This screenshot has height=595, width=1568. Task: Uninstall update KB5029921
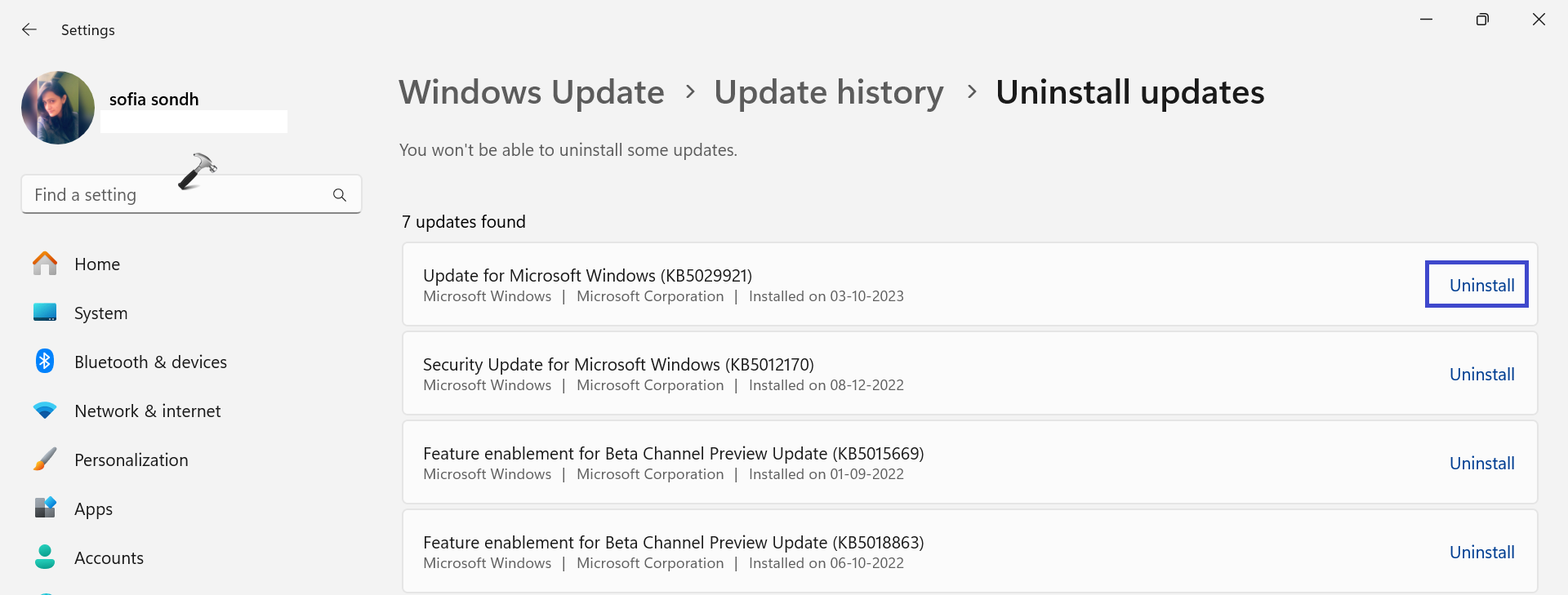(1481, 286)
